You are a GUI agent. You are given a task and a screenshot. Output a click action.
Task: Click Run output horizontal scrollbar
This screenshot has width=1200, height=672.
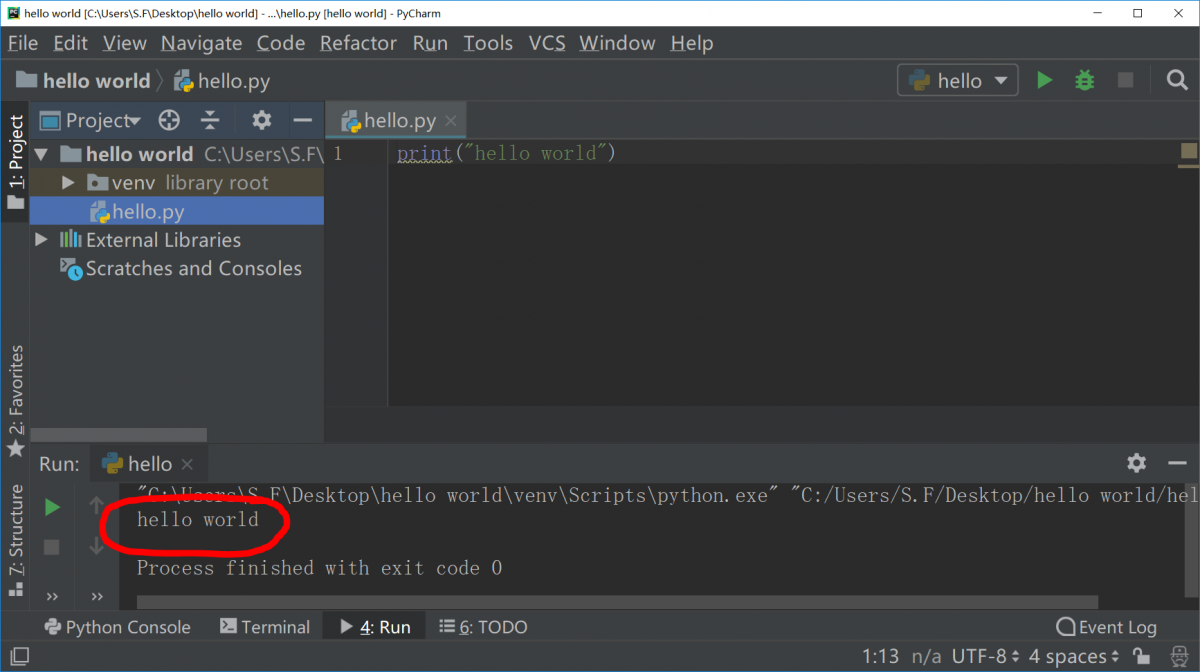click(617, 602)
